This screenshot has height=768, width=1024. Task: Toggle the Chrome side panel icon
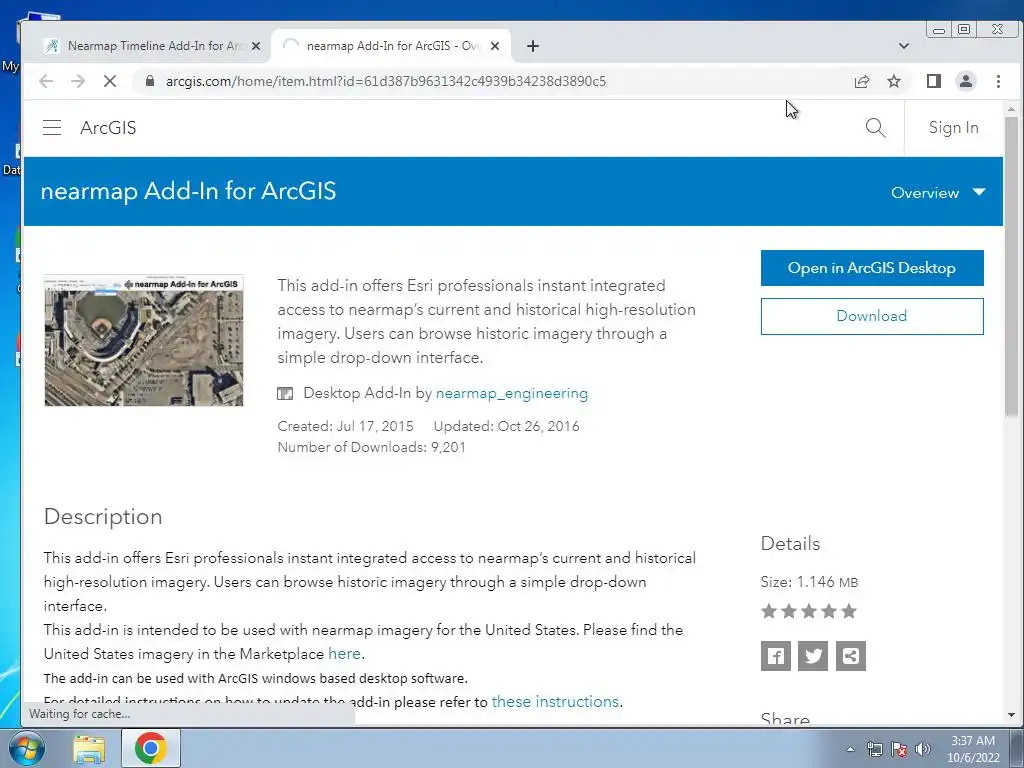934,81
